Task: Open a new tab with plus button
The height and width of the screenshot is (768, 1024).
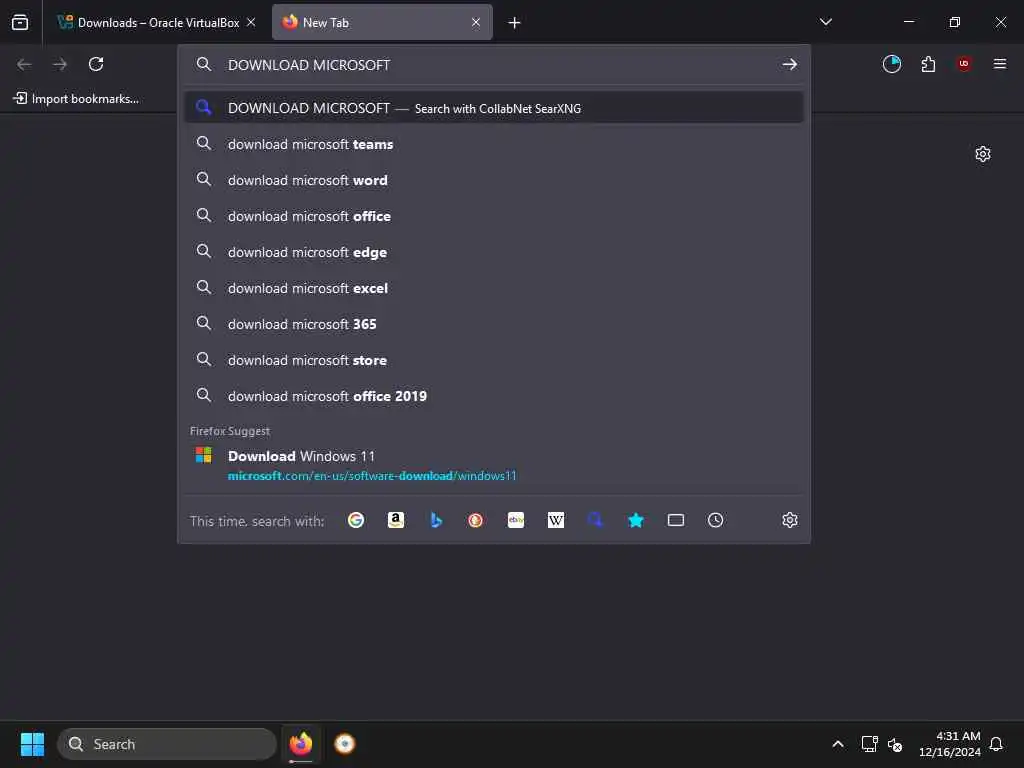Action: coord(515,23)
